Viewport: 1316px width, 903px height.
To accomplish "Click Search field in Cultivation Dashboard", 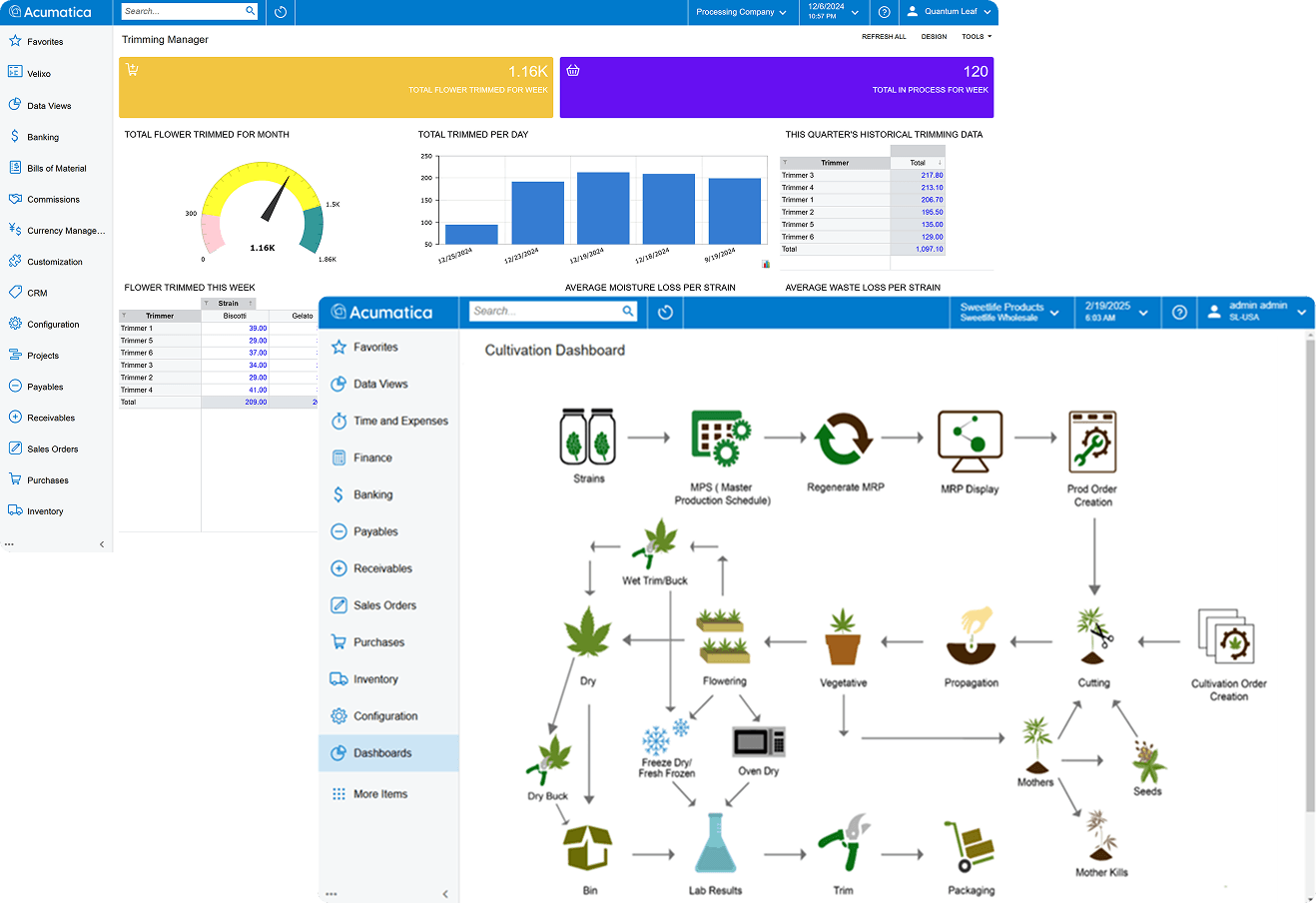I will pyautogui.click(x=554, y=312).
